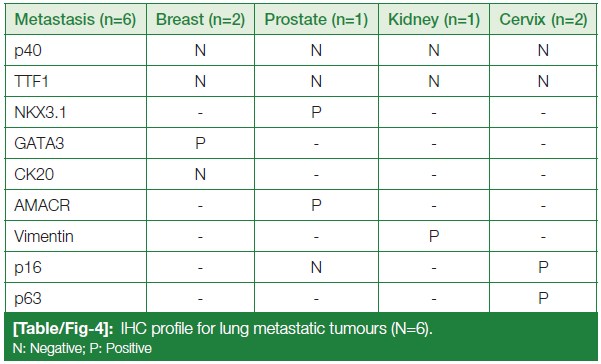Select the p63 row label
Image resolution: width=601 pixels, height=364 pixels.
click(x=28, y=299)
